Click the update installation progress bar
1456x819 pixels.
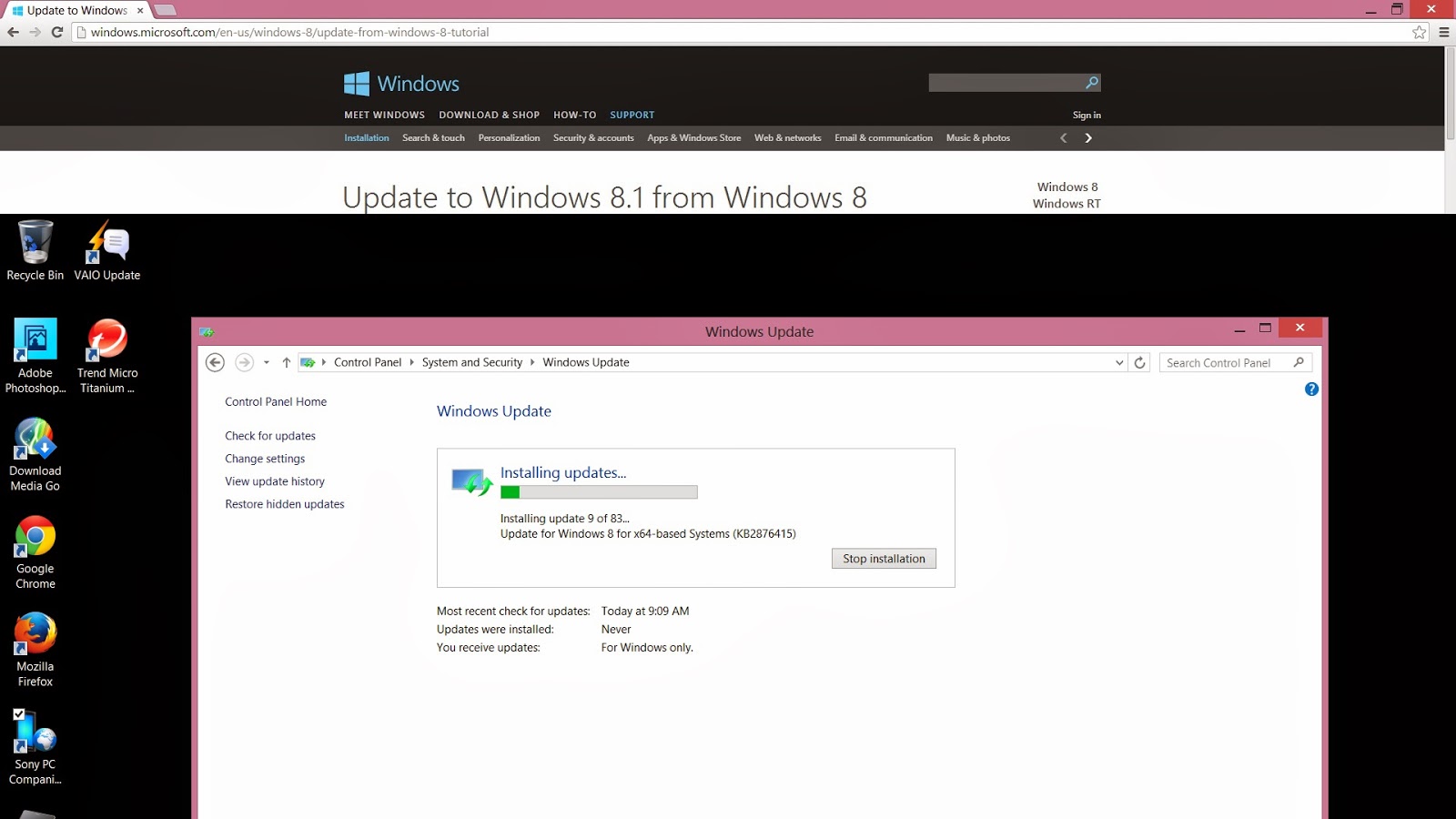pos(599,492)
